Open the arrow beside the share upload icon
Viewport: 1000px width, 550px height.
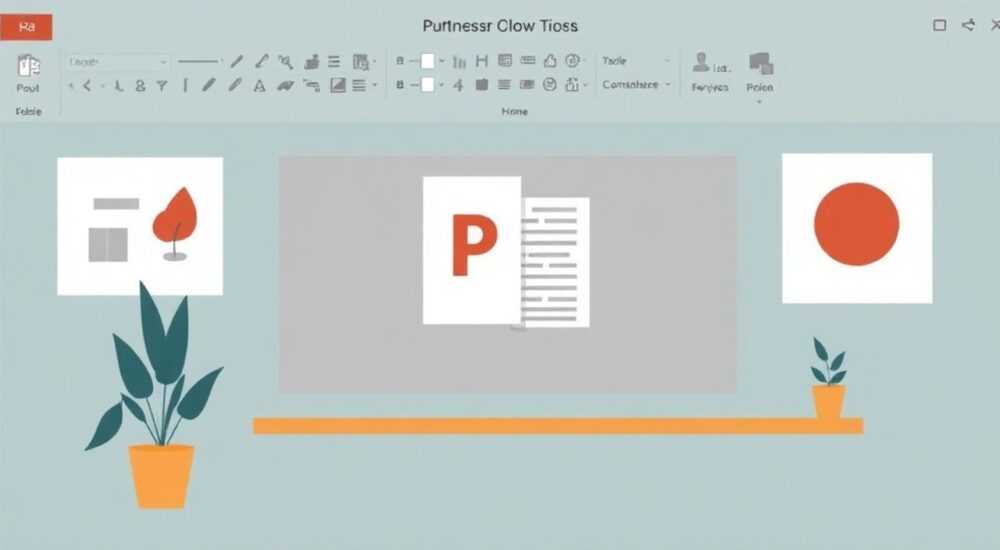(584, 85)
